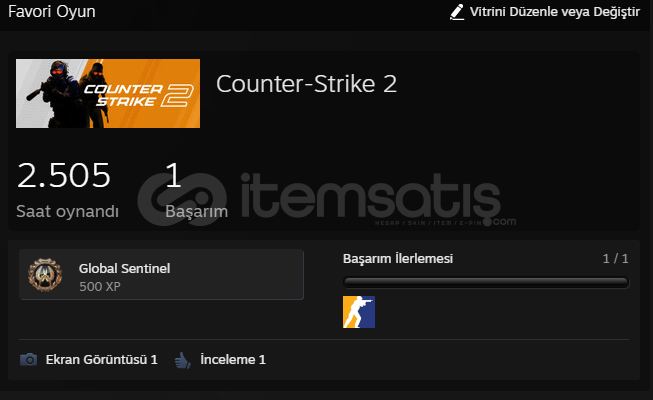Open the Başarım label under count
The width and height of the screenshot is (653, 400).
[x=197, y=212]
